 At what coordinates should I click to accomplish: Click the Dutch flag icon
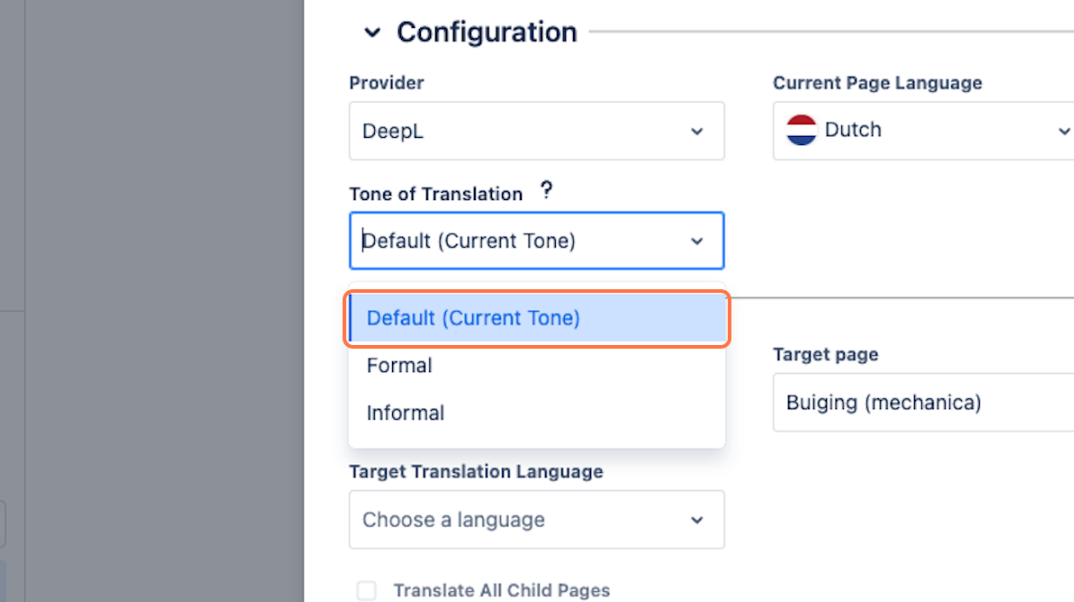[801, 130]
